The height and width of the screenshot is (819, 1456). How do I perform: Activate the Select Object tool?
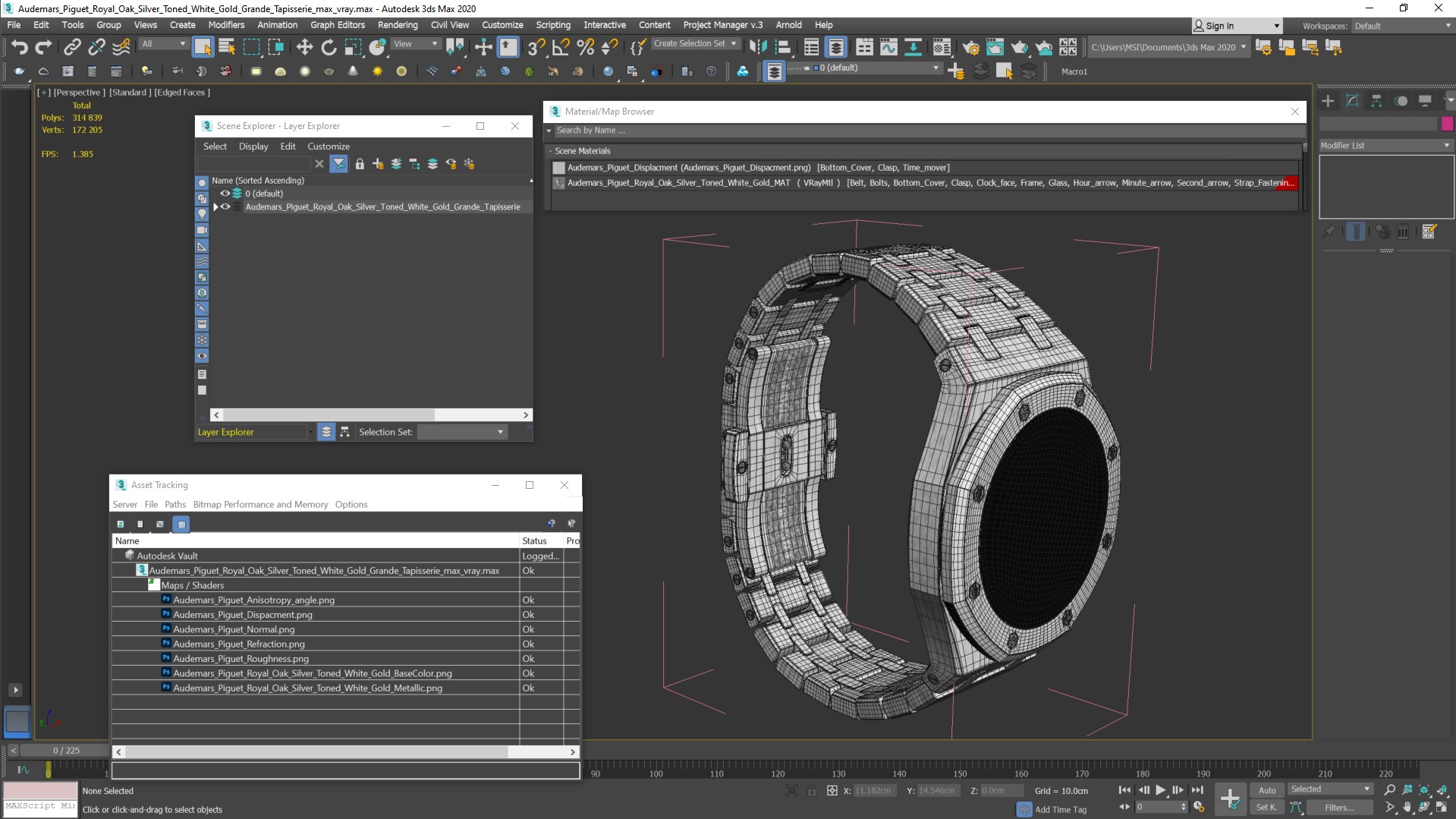pyautogui.click(x=203, y=47)
